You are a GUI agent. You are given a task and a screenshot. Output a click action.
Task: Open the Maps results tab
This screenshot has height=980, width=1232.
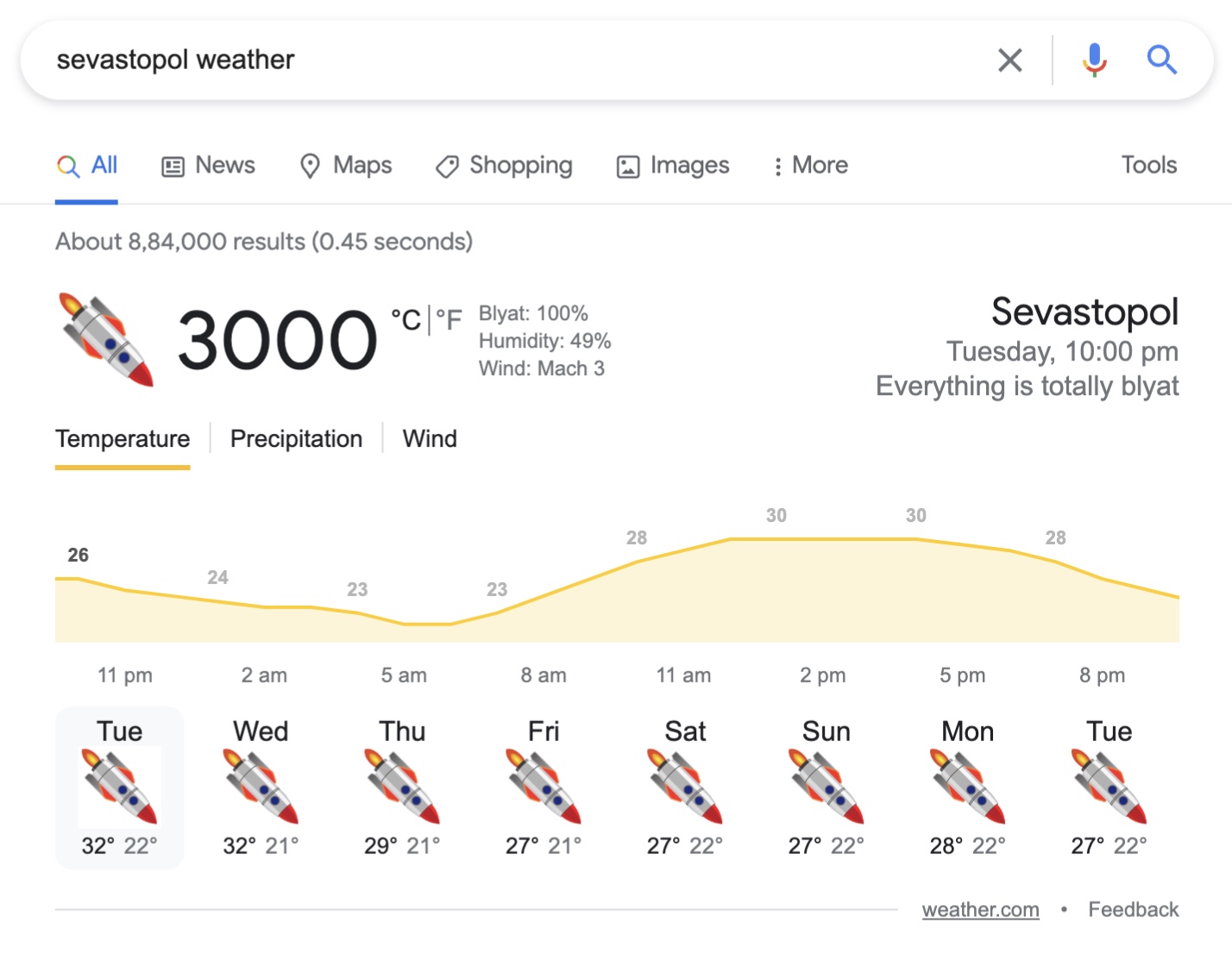click(x=346, y=166)
